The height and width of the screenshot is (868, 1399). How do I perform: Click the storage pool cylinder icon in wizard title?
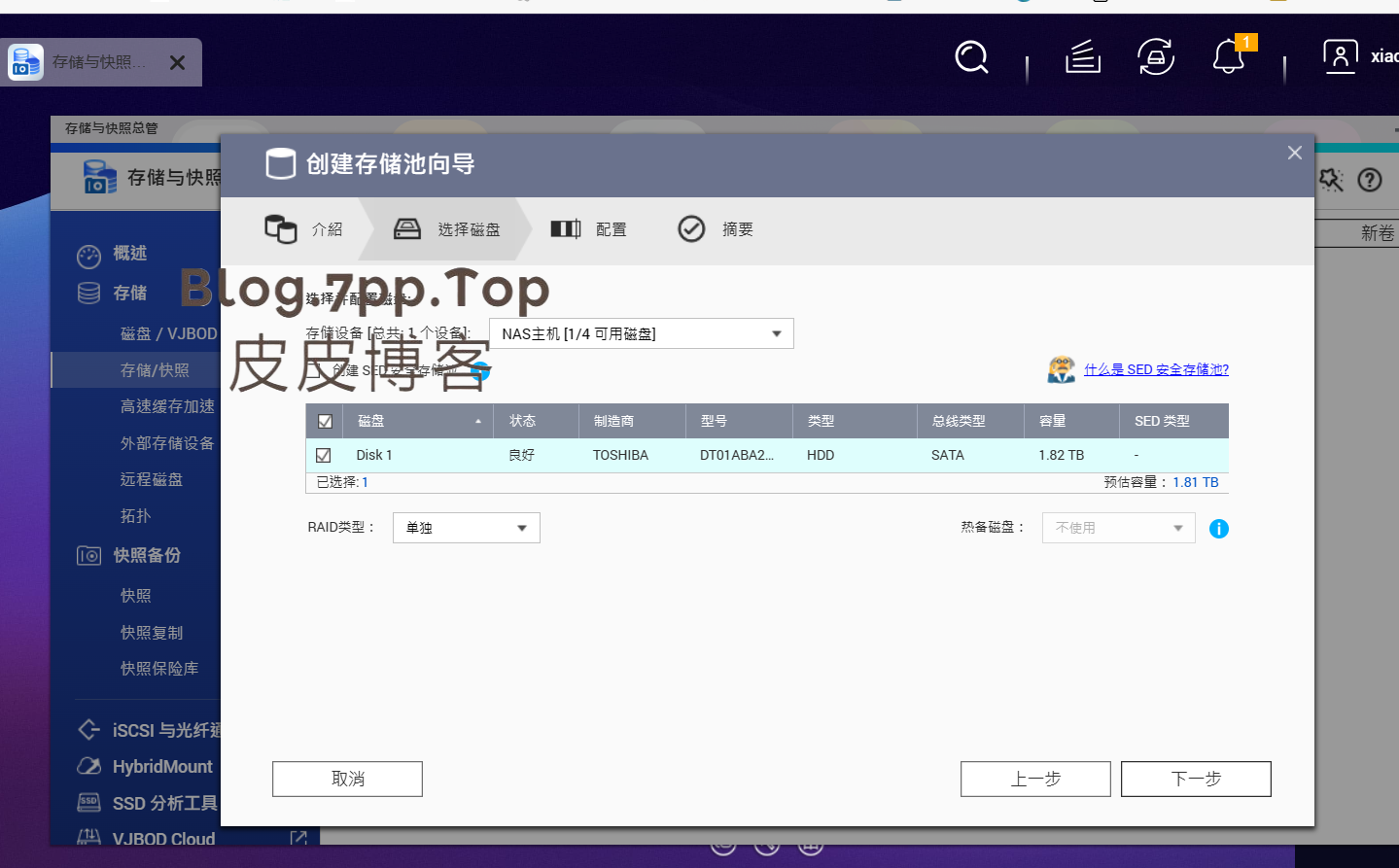pyautogui.click(x=281, y=163)
